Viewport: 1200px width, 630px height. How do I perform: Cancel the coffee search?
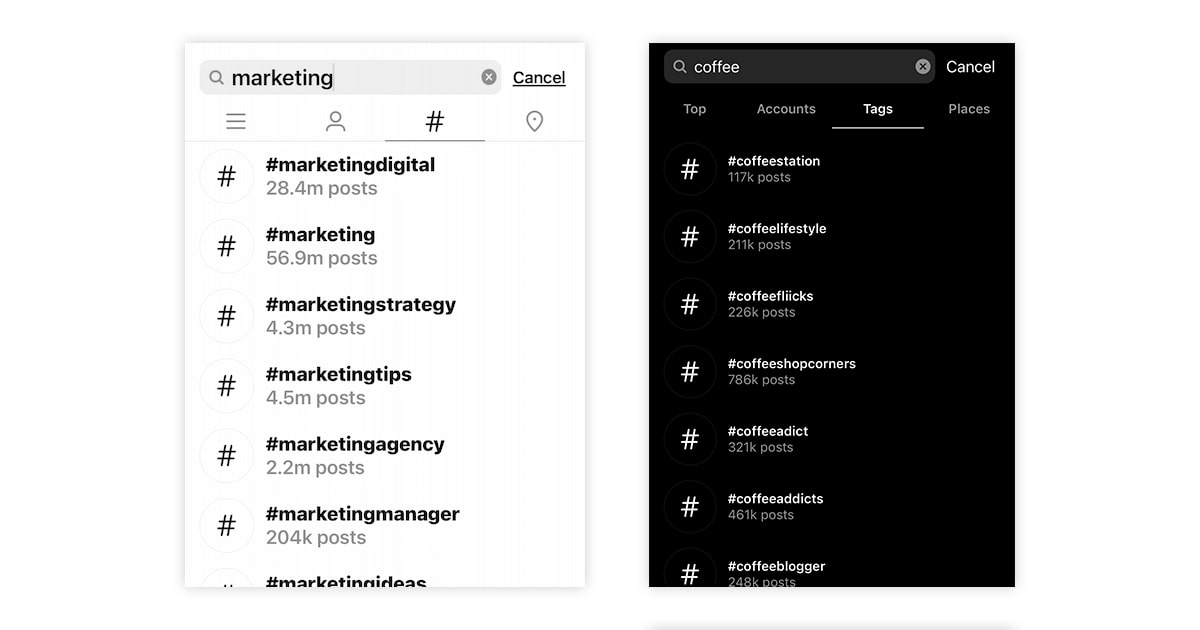tap(970, 67)
